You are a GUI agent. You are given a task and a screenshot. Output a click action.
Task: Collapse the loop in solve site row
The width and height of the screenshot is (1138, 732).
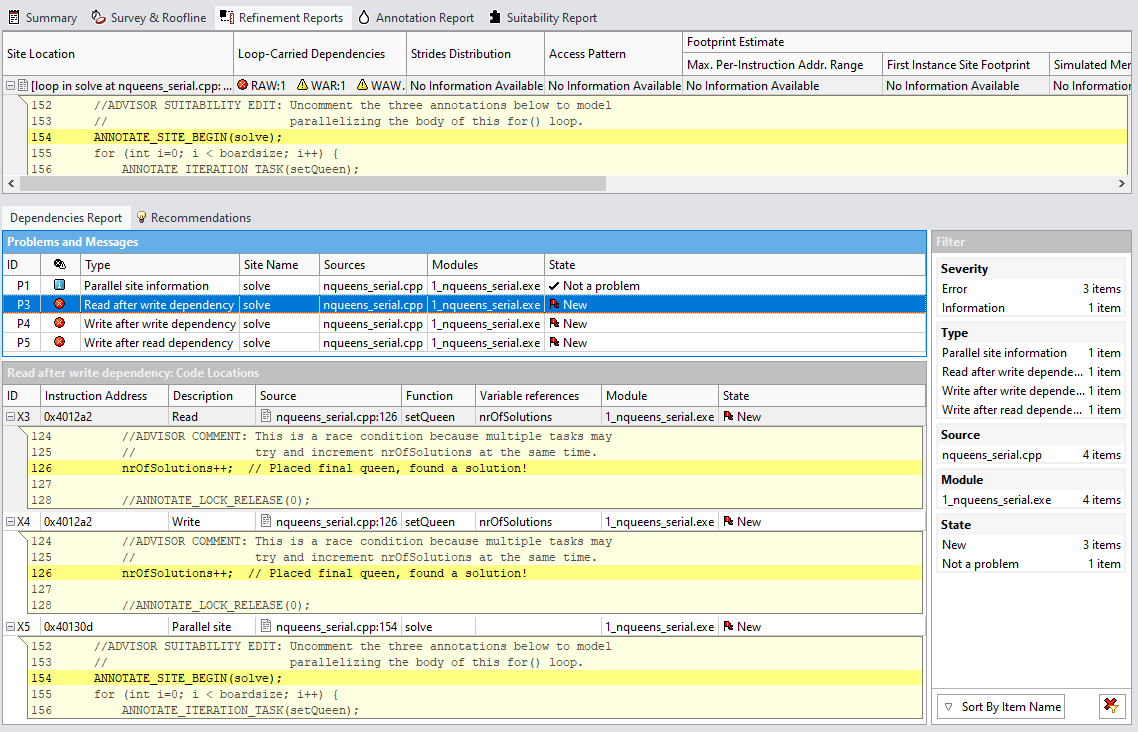click(10, 85)
